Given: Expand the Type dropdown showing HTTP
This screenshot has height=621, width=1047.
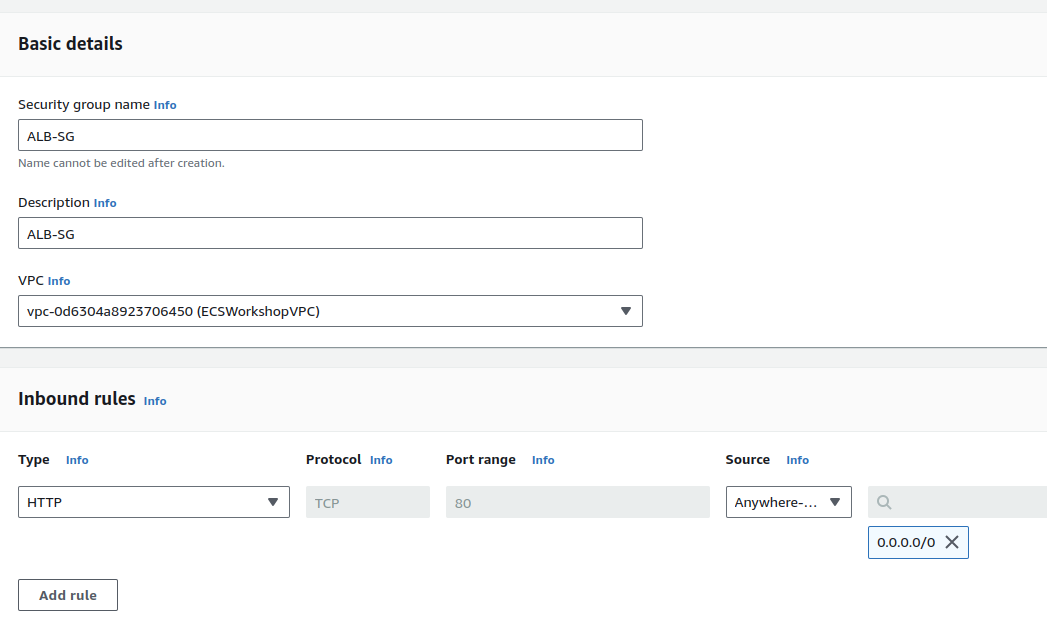Looking at the screenshot, I should [154, 502].
